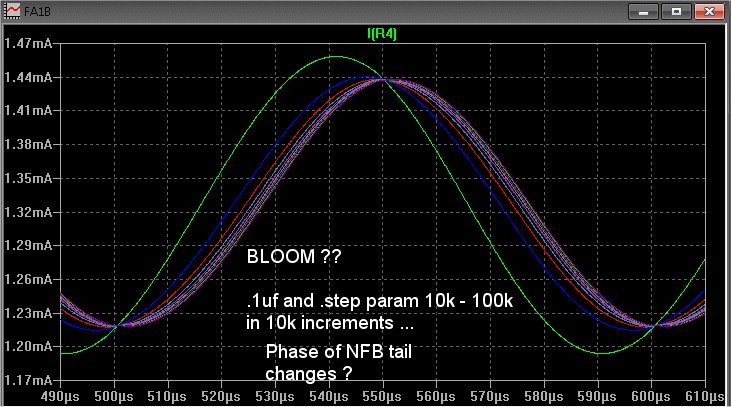Click the 560µs time axis label

[436, 397]
